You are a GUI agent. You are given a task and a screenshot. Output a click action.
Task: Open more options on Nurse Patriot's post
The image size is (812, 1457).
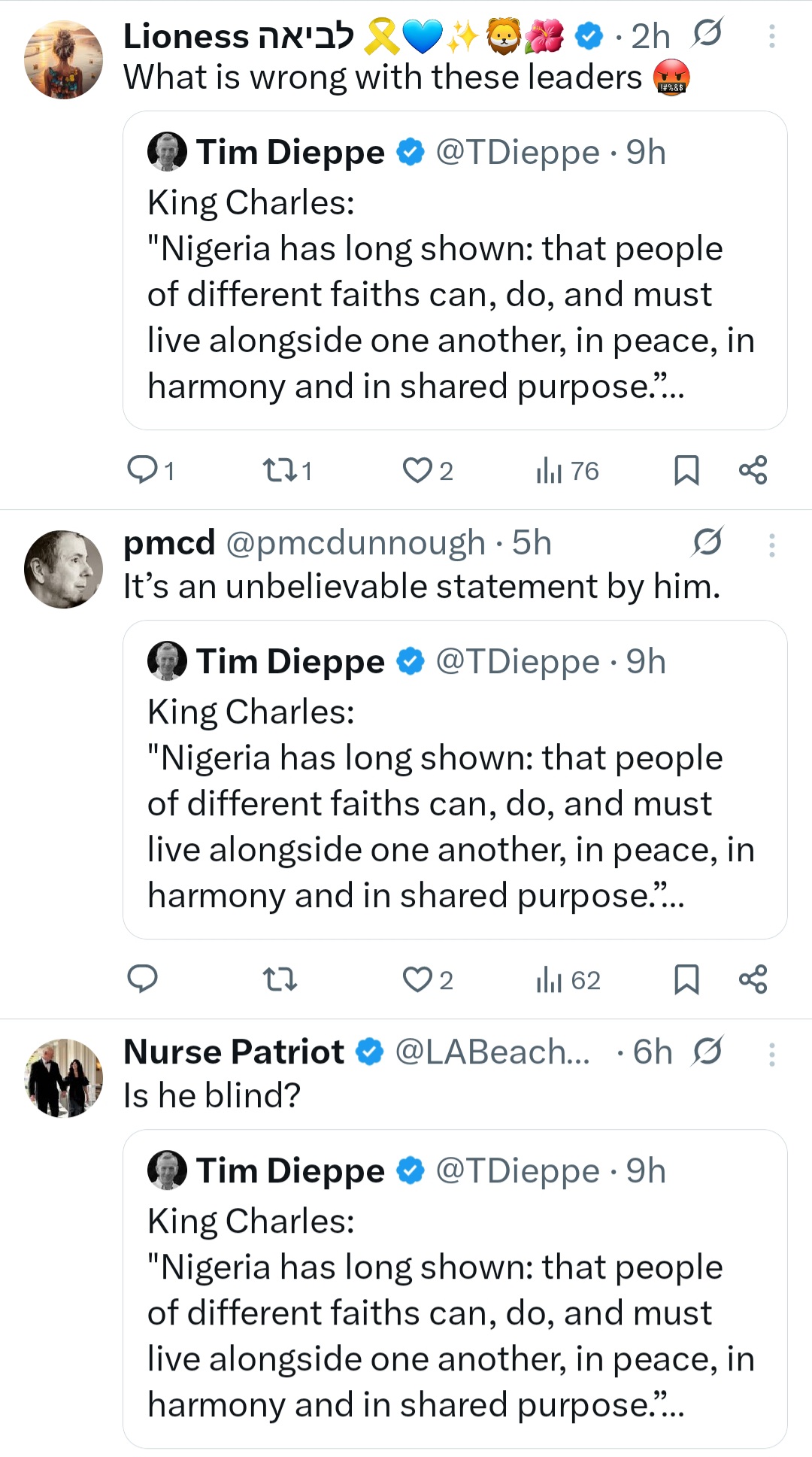(x=771, y=1054)
